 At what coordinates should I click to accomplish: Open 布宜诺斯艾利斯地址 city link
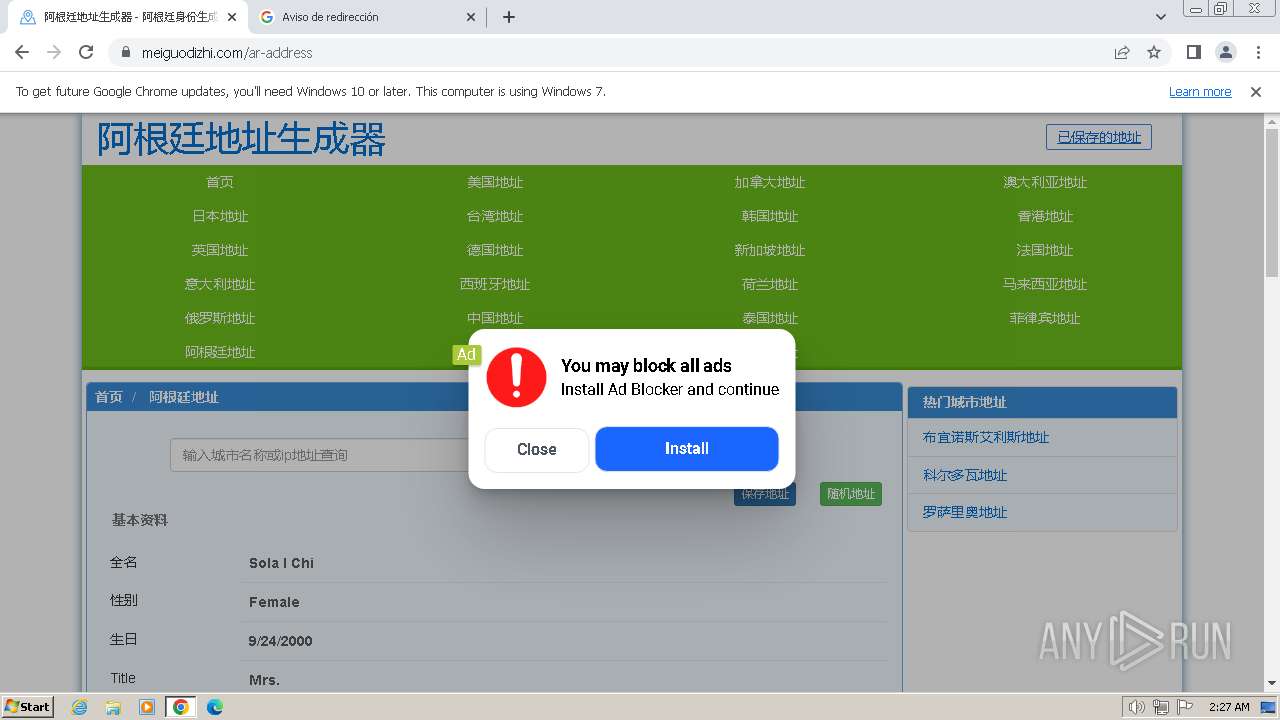pyautogui.click(x=986, y=437)
